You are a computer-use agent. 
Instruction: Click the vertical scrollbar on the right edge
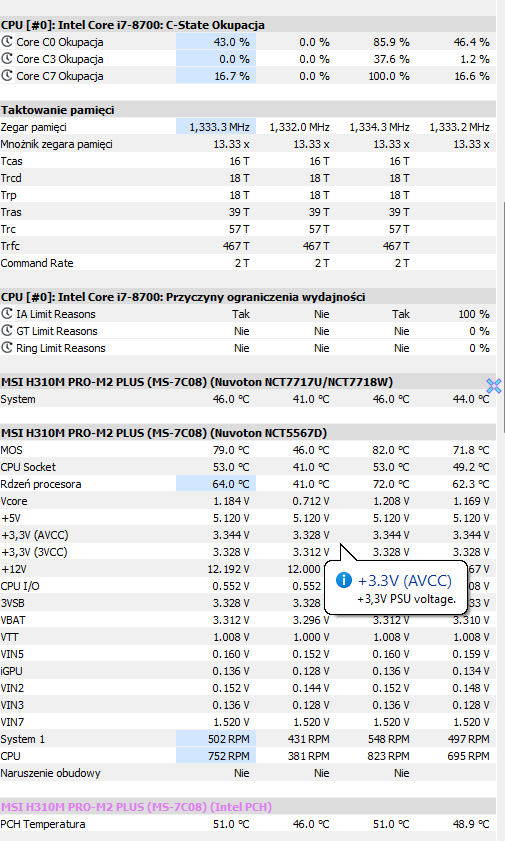(502, 316)
